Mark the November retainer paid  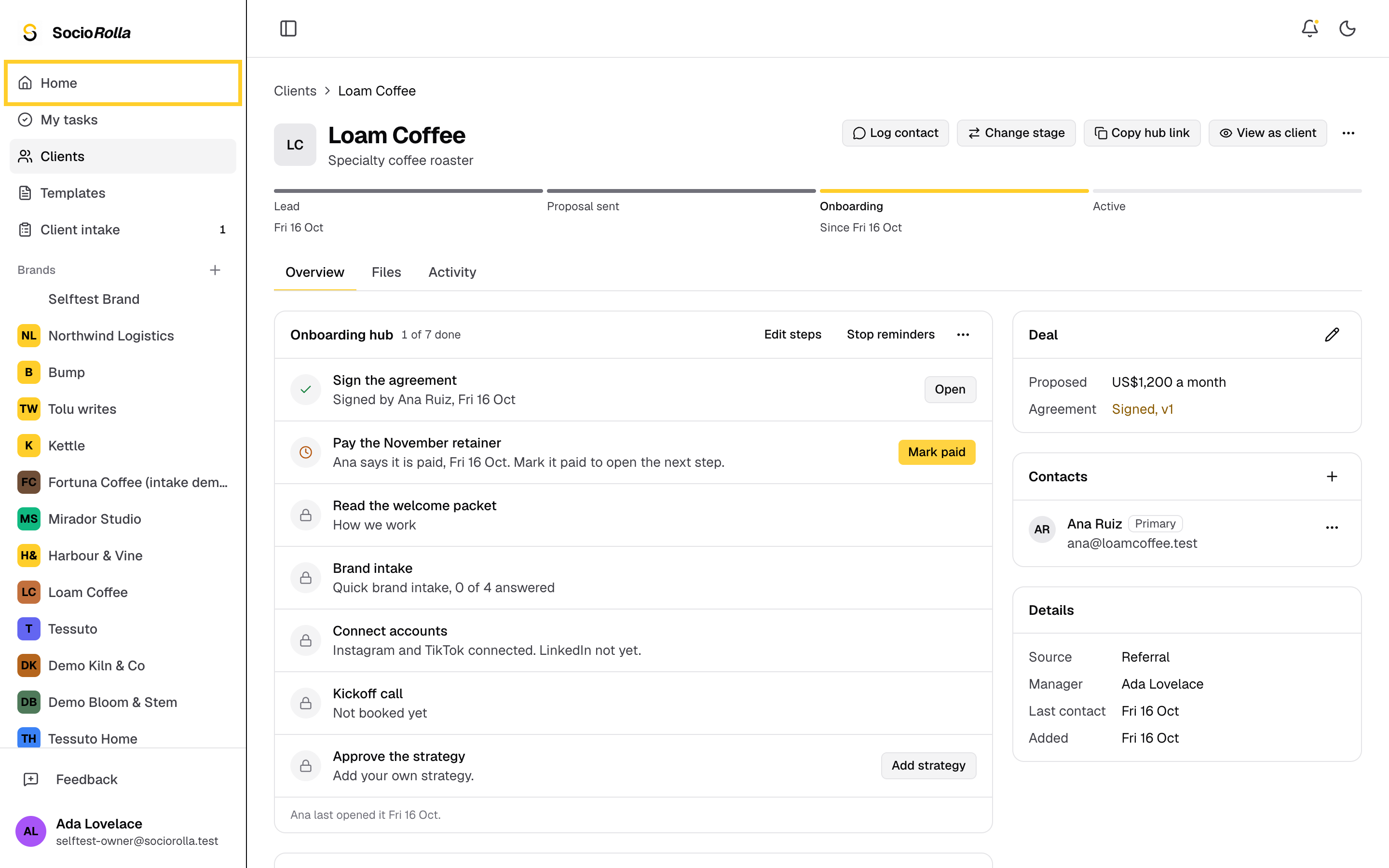tap(936, 452)
